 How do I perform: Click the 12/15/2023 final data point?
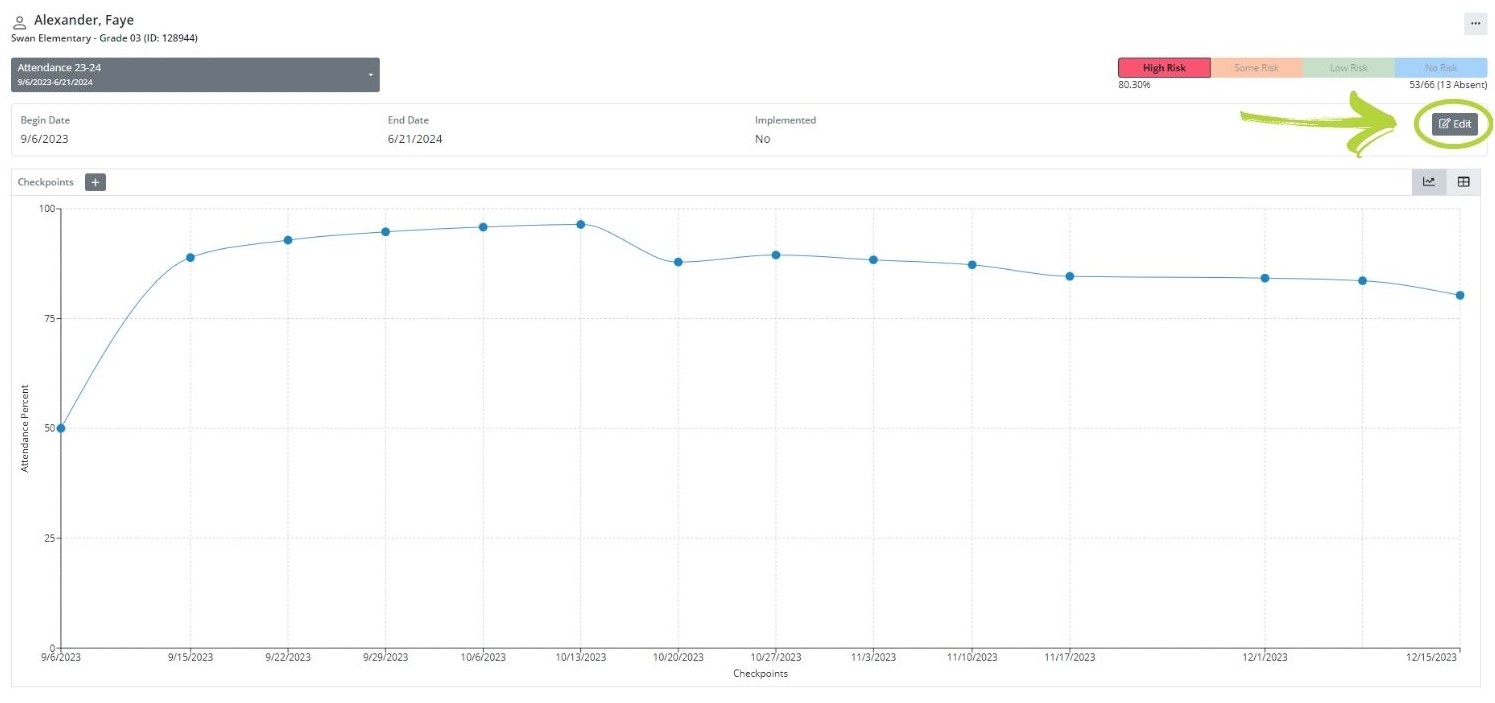(1460, 295)
